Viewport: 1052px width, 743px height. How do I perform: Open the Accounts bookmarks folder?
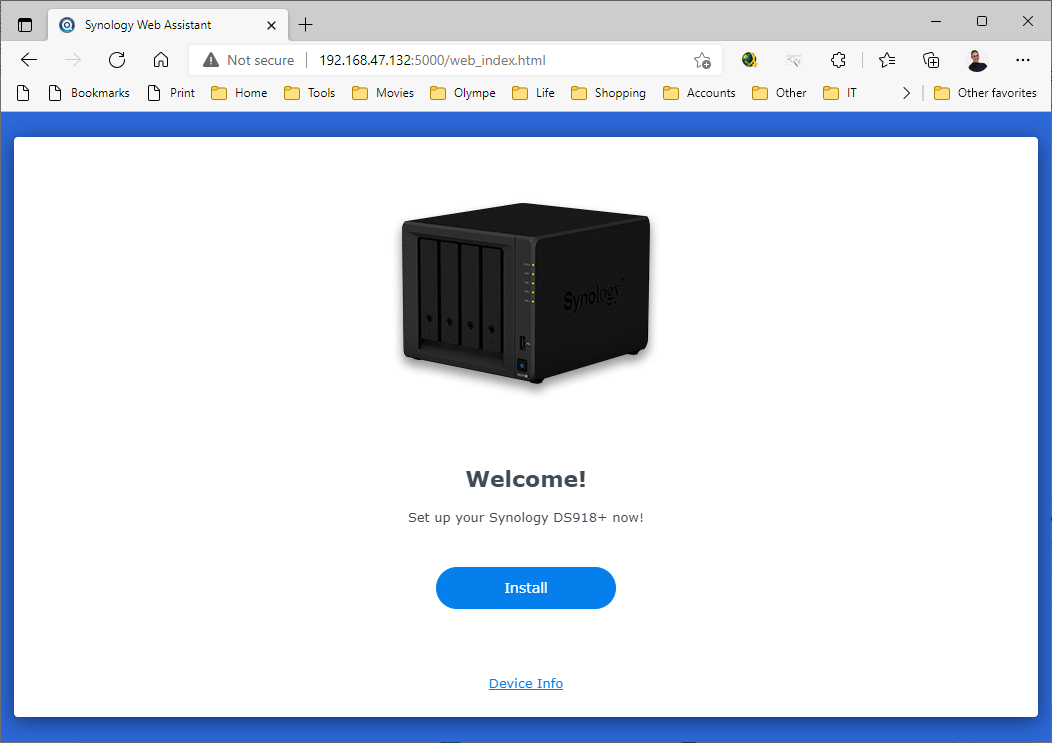699,93
